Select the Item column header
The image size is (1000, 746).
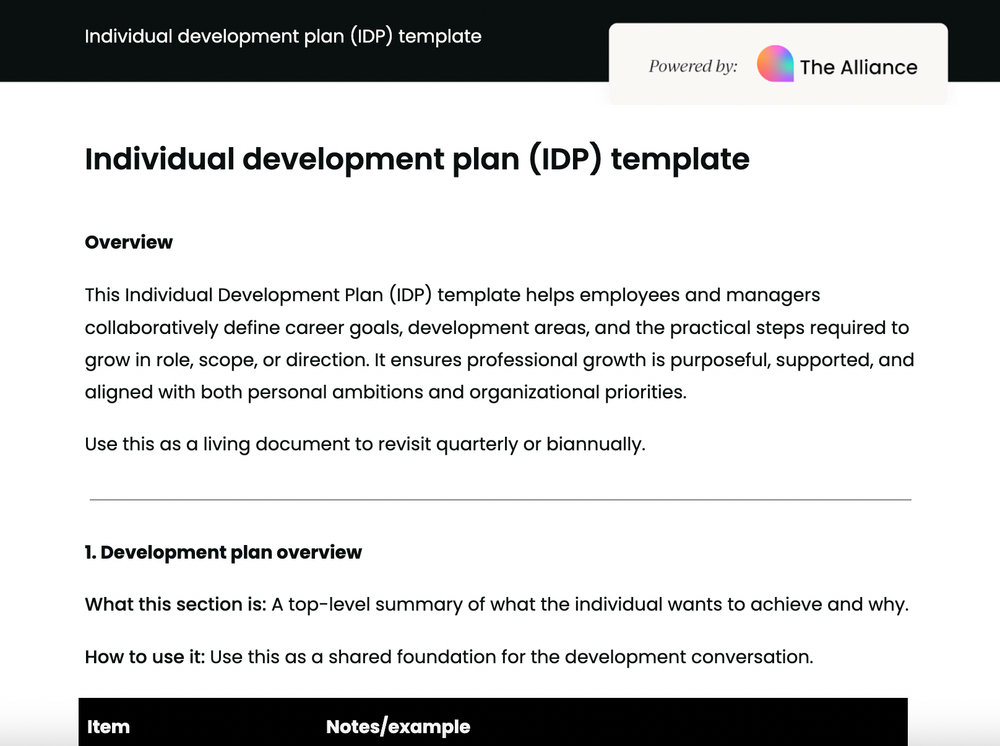coord(108,726)
